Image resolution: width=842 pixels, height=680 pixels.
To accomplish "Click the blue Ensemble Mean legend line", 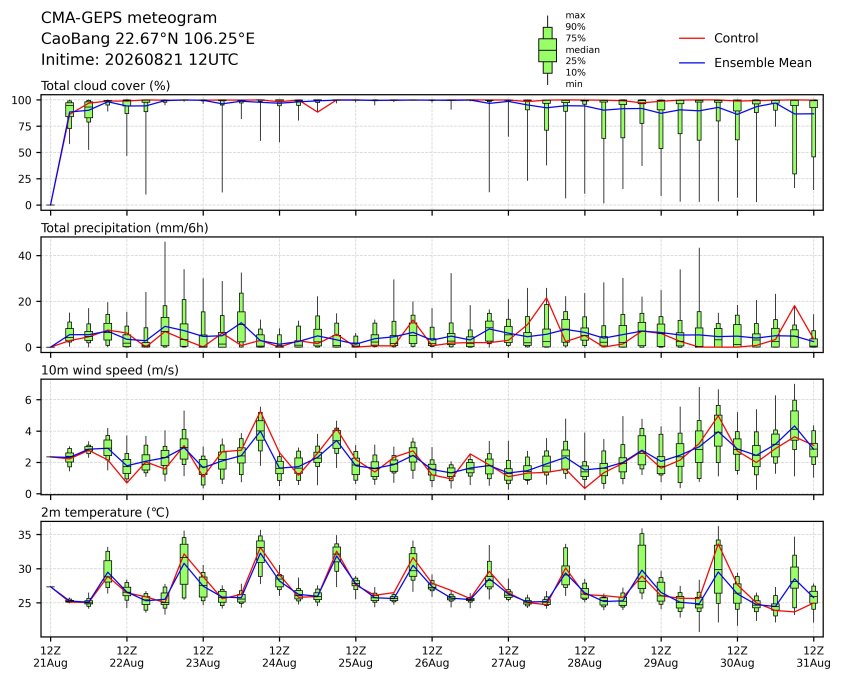I will (692, 63).
